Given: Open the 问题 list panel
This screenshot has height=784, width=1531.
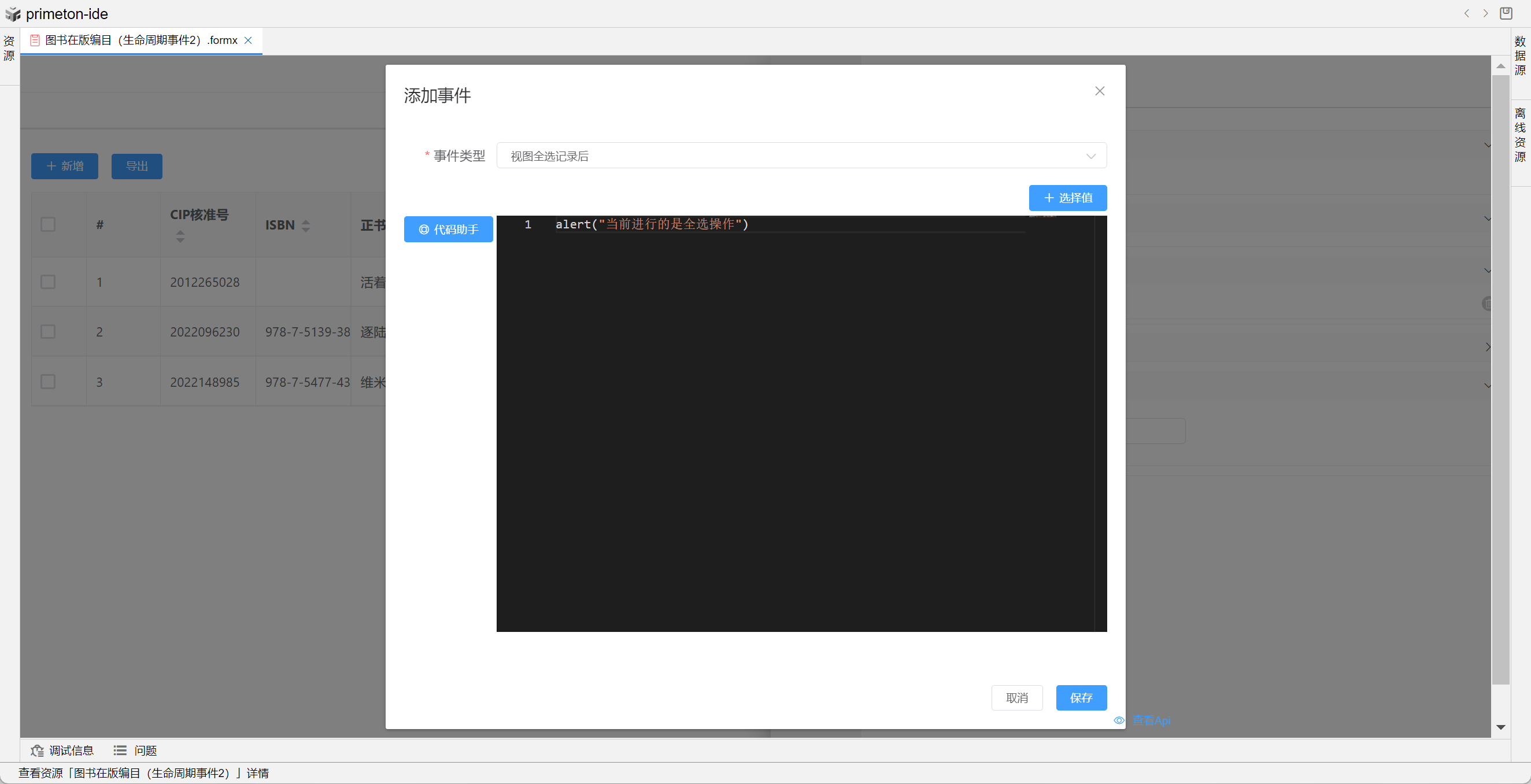Looking at the screenshot, I should click(x=135, y=750).
